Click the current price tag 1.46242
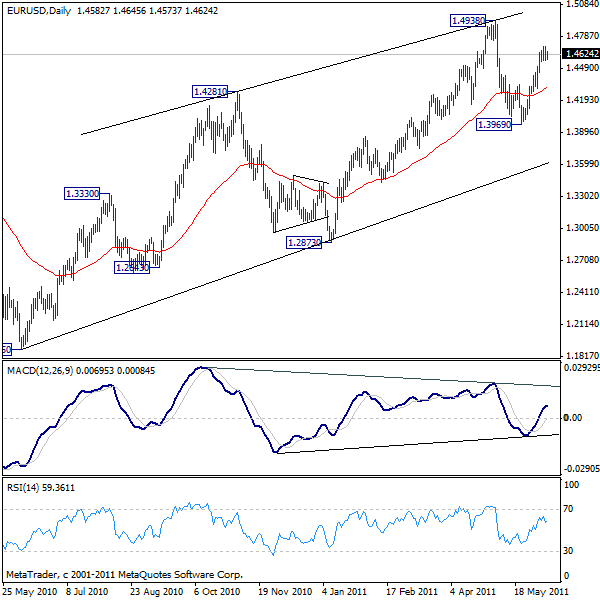This screenshot has height=600, width=600. point(580,54)
